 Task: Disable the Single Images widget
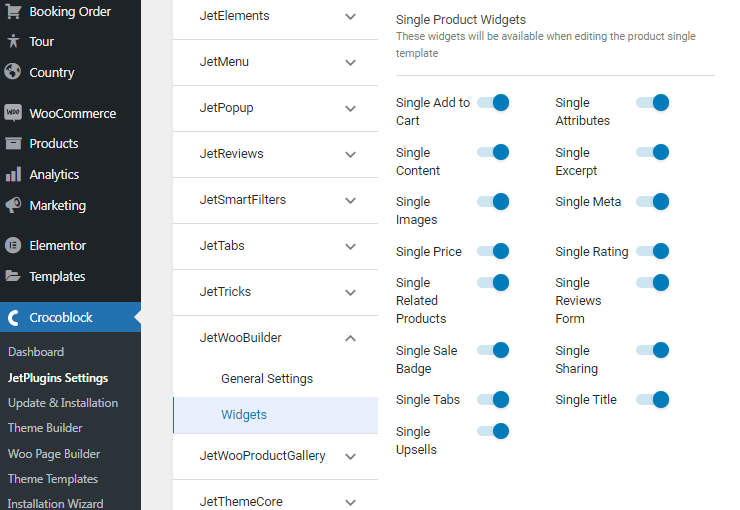493,201
